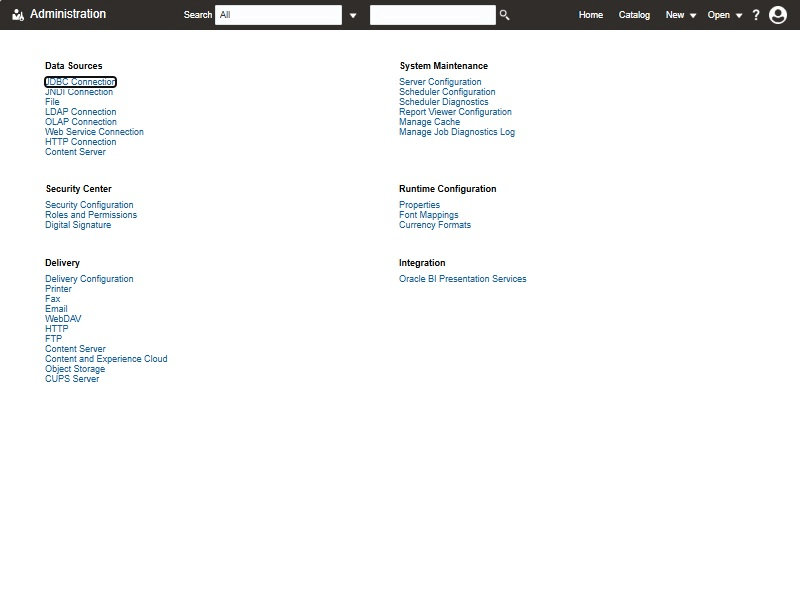Open Server Configuration link
This screenshot has width=800, height=600.
pyautogui.click(x=440, y=82)
